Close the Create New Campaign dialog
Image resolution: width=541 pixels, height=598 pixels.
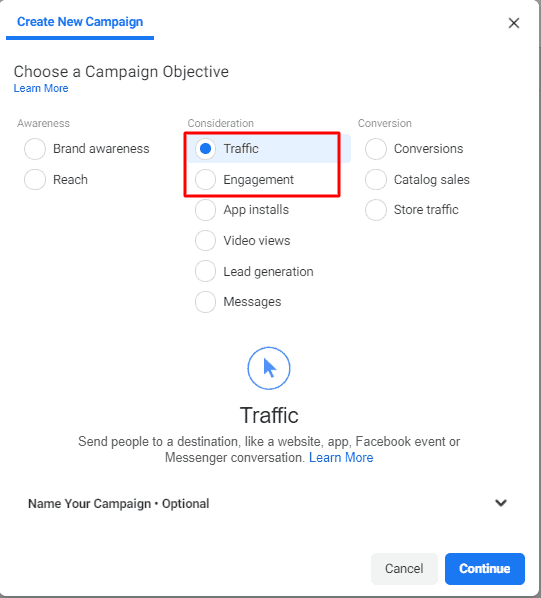(514, 23)
